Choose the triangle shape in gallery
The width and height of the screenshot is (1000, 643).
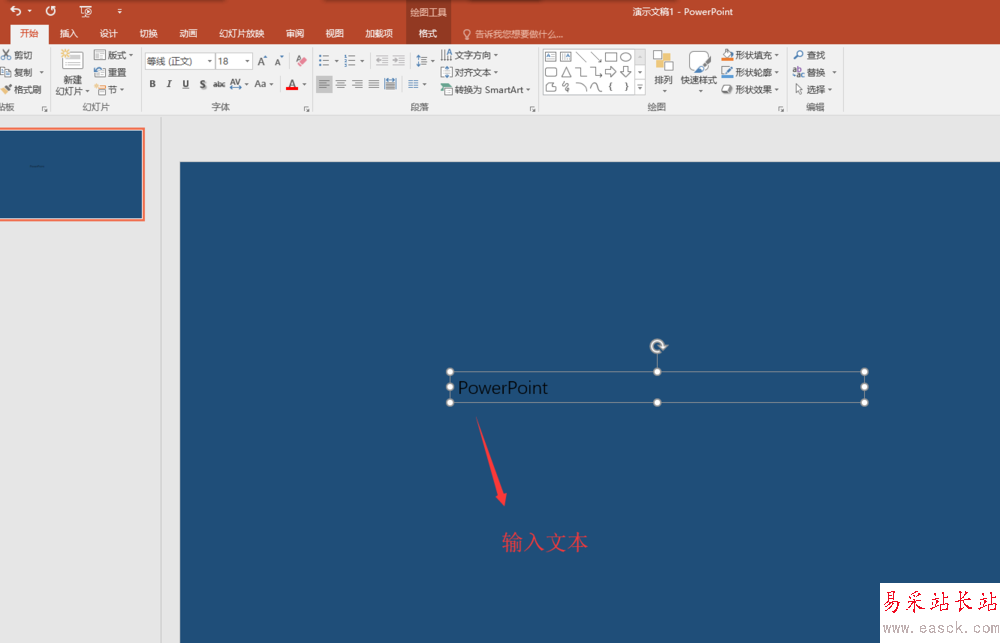[566, 71]
